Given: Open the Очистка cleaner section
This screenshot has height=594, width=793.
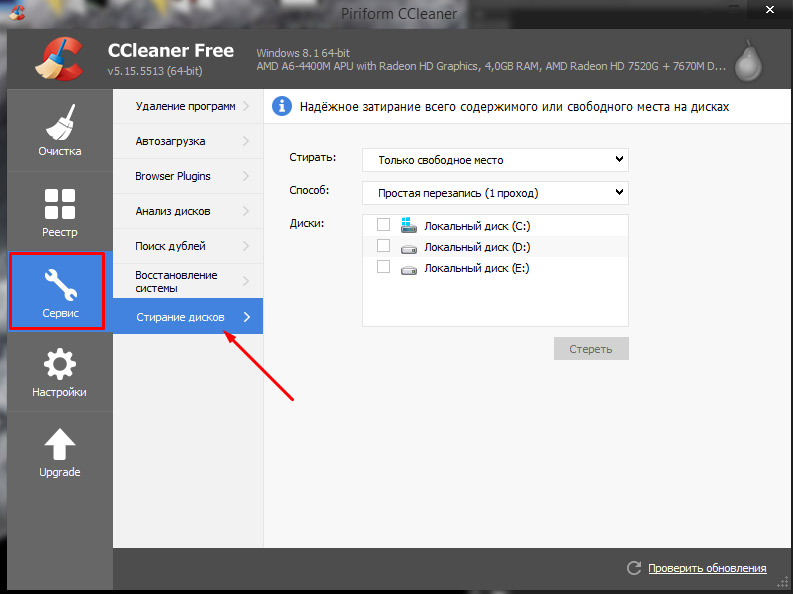Looking at the screenshot, I should (x=60, y=131).
